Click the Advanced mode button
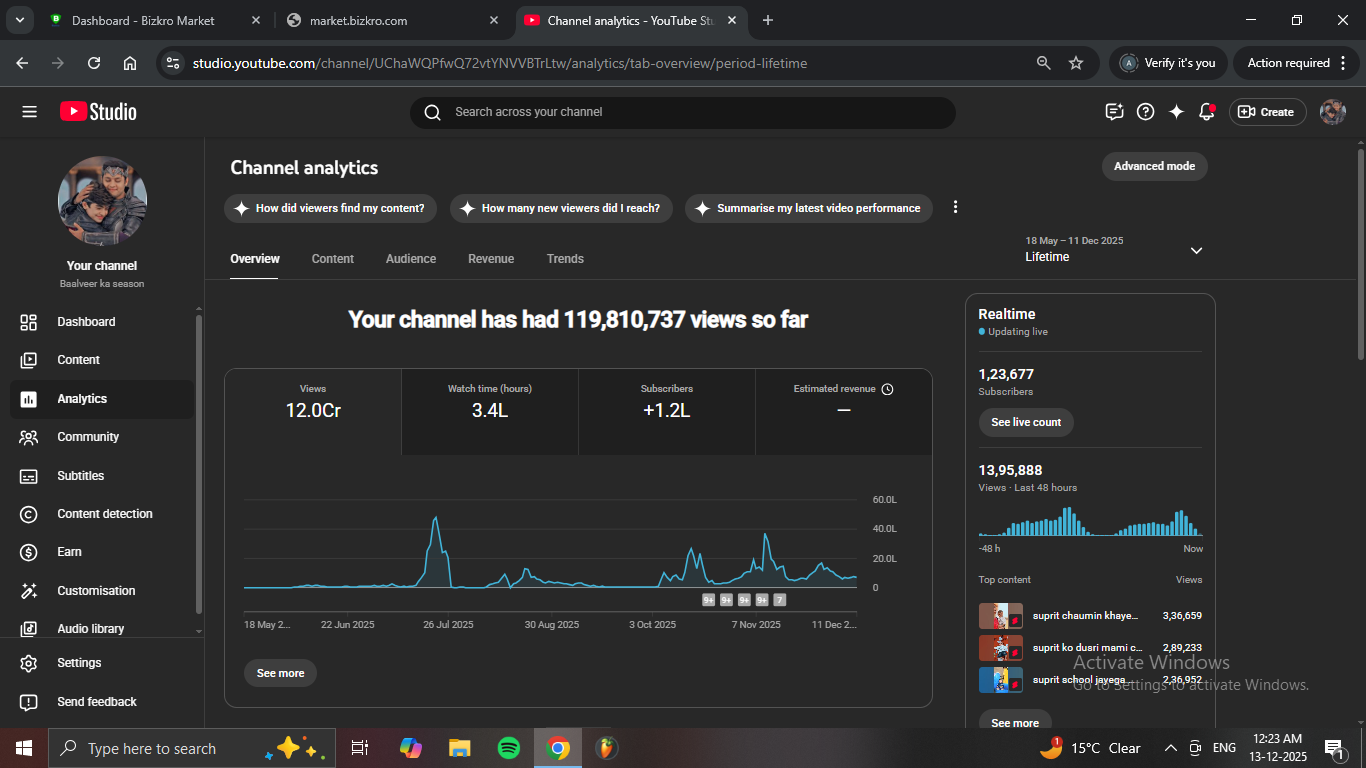This screenshot has width=1366, height=768. [1154, 166]
